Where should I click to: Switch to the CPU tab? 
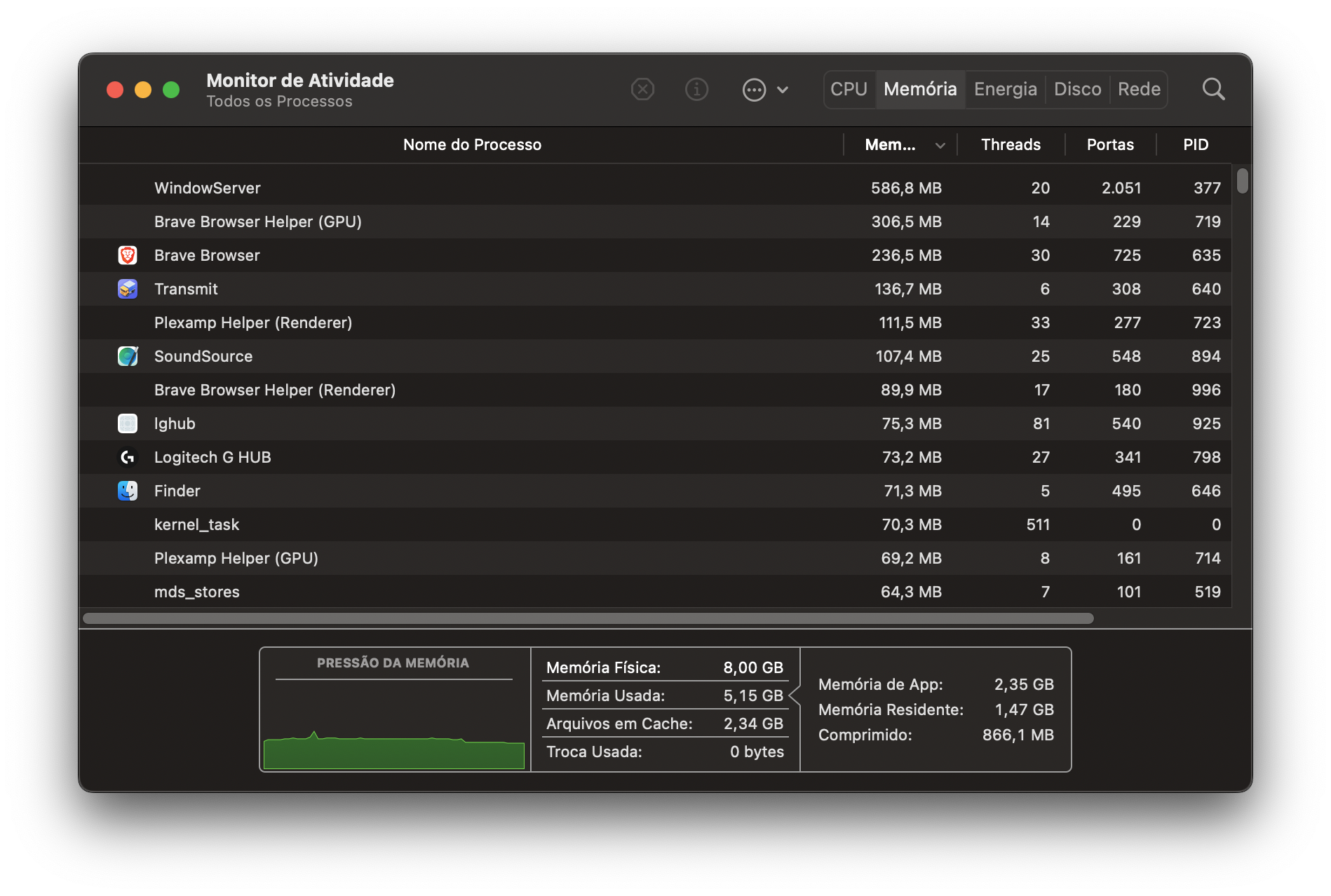pyautogui.click(x=849, y=89)
